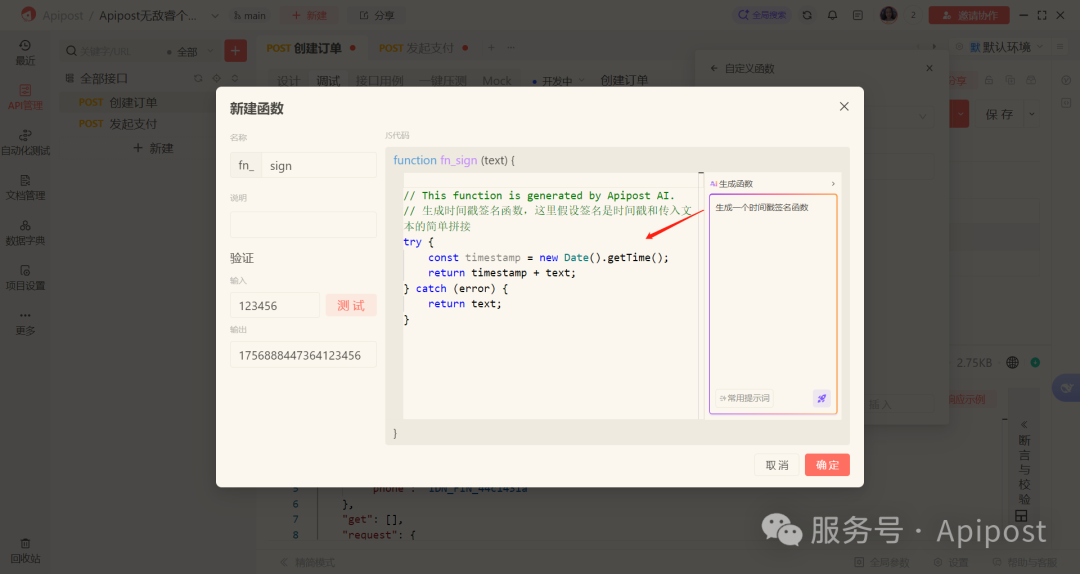Focus the function name field containing sign
Viewport: 1080px width, 574px height.
point(319,165)
